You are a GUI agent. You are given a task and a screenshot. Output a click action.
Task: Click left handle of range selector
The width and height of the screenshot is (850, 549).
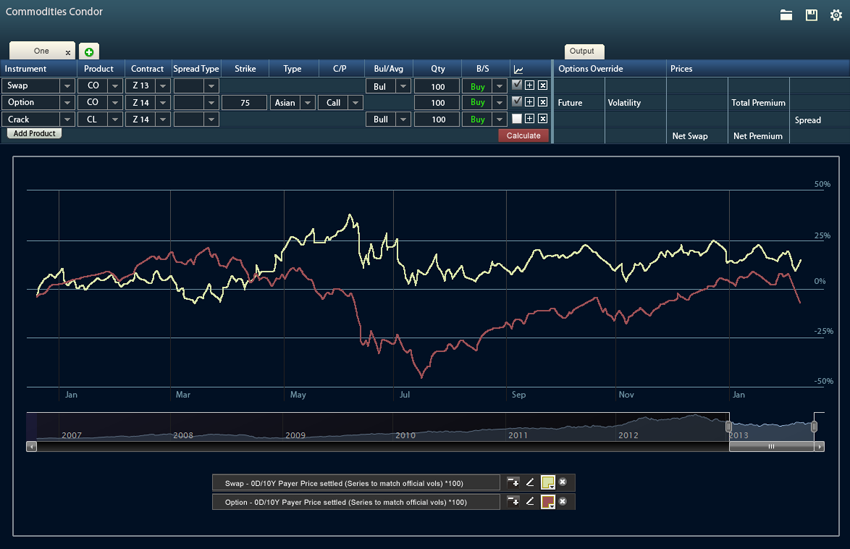[729, 427]
